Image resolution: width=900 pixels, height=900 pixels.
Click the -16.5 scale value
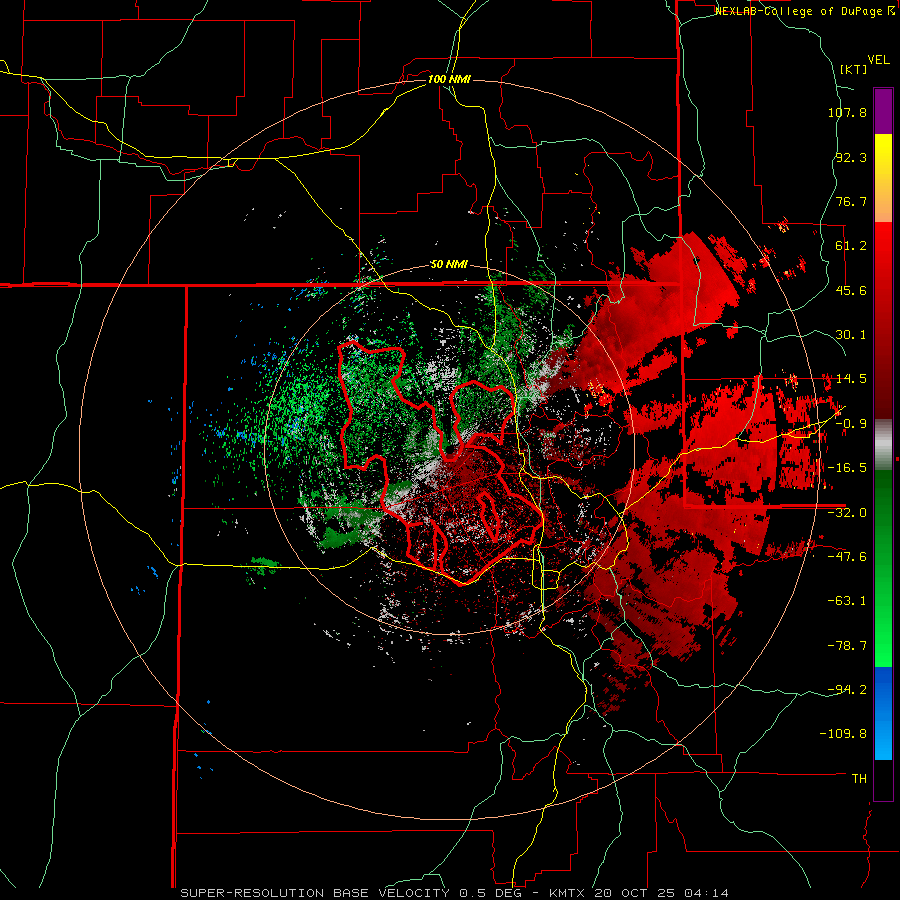click(847, 468)
